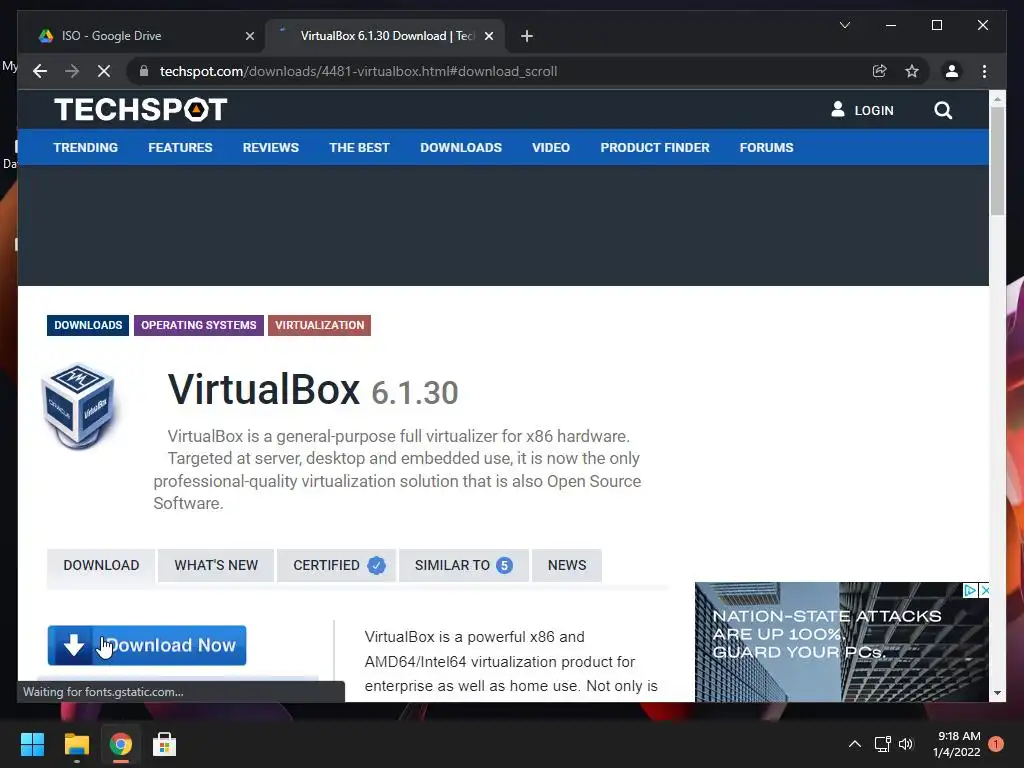This screenshot has width=1024, height=768.
Task: Click the OPERATING SYSTEMS tag
Action: 199,325
